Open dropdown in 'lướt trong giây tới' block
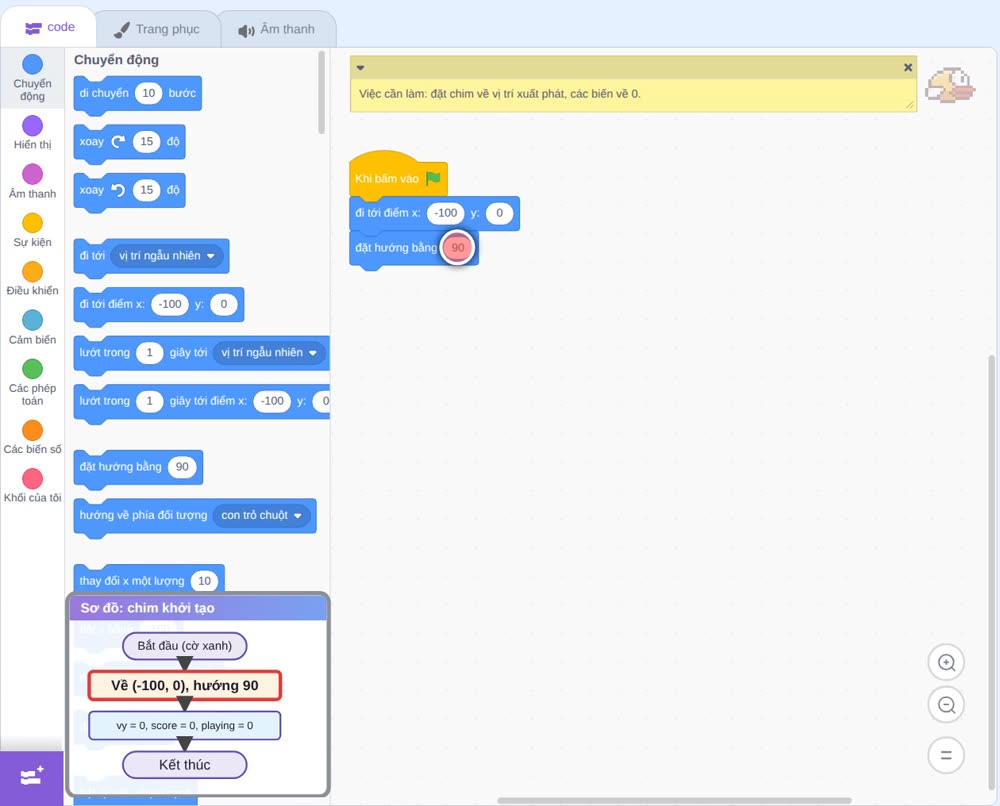Screen dimensions: 1000x806 click(269, 353)
